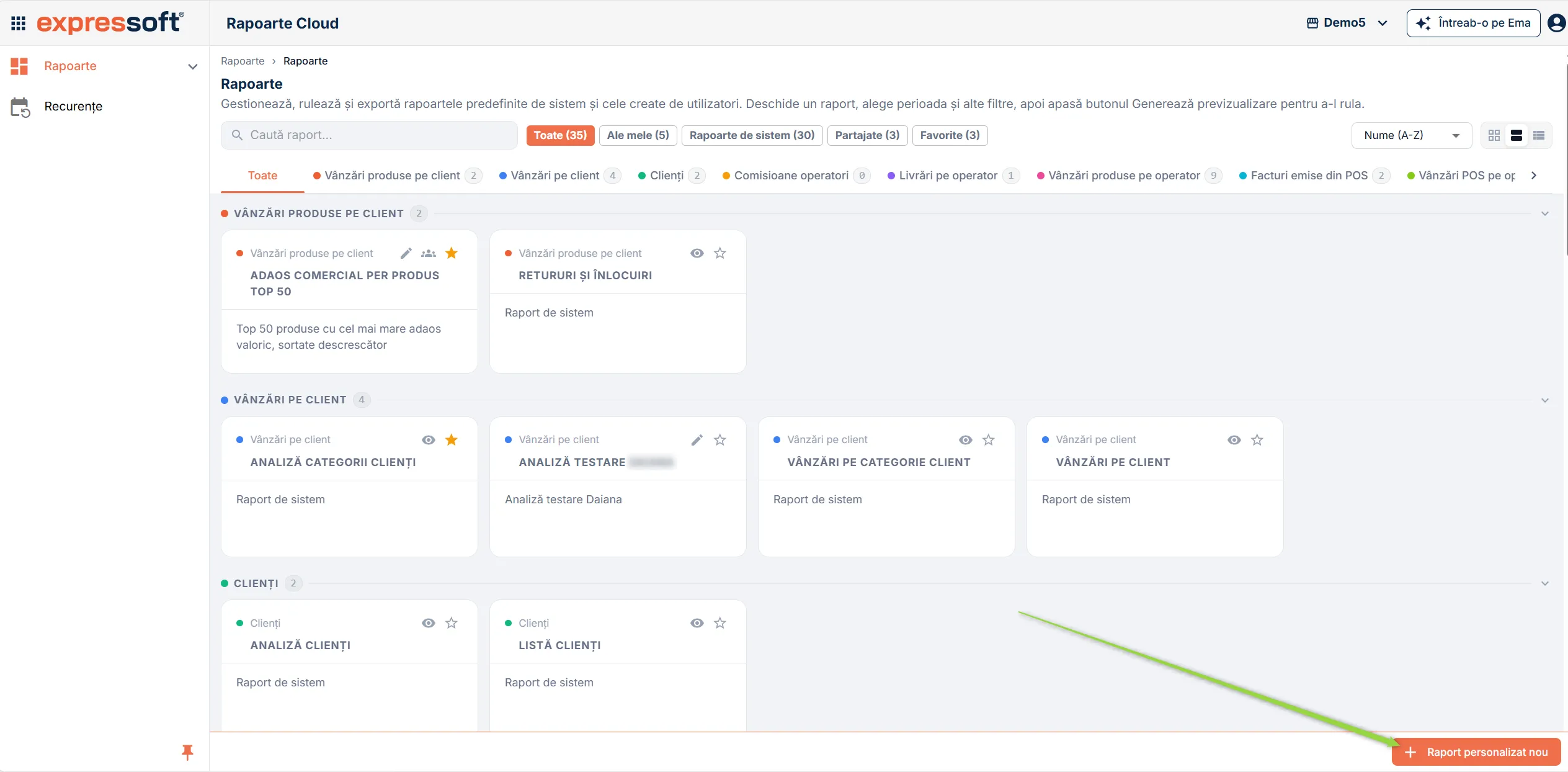This screenshot has height=772, width=1568.
Task: Switch to grid view layout
Action: pos(1494,135)
